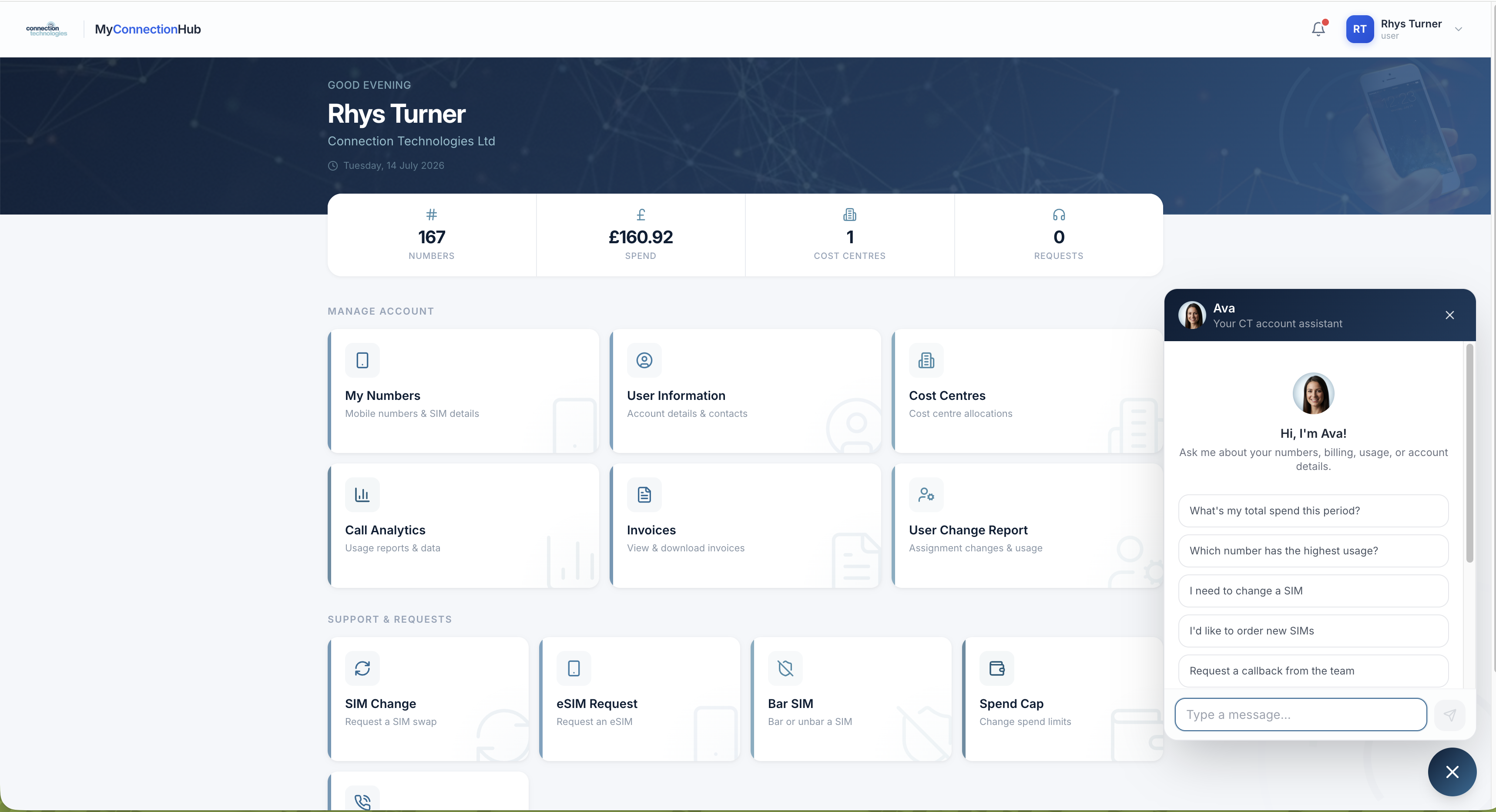Click the phone call icon on bottom card

362,802
